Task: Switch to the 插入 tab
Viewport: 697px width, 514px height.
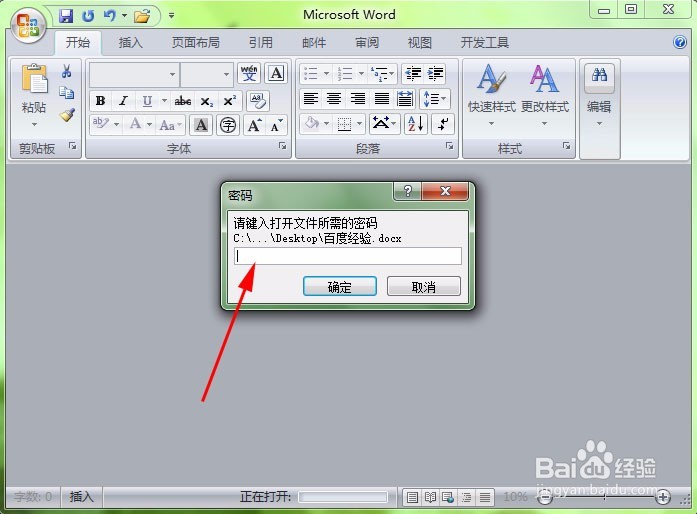Action: pyautogui.click(x=131, y=43)
